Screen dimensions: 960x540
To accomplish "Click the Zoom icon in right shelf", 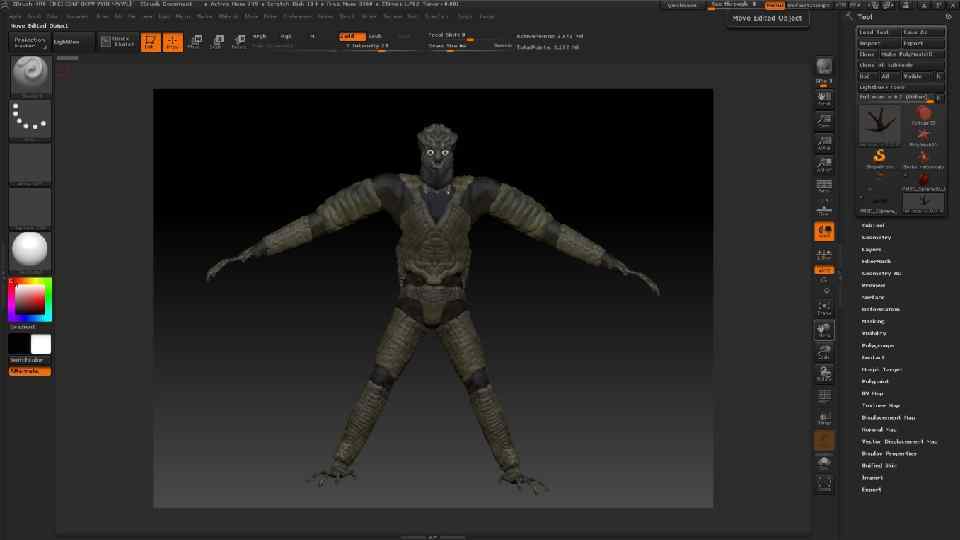I will [x=824, y=122].
